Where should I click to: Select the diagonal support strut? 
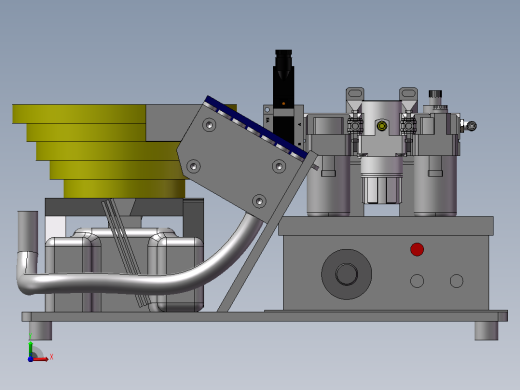(x=267, y=232)
